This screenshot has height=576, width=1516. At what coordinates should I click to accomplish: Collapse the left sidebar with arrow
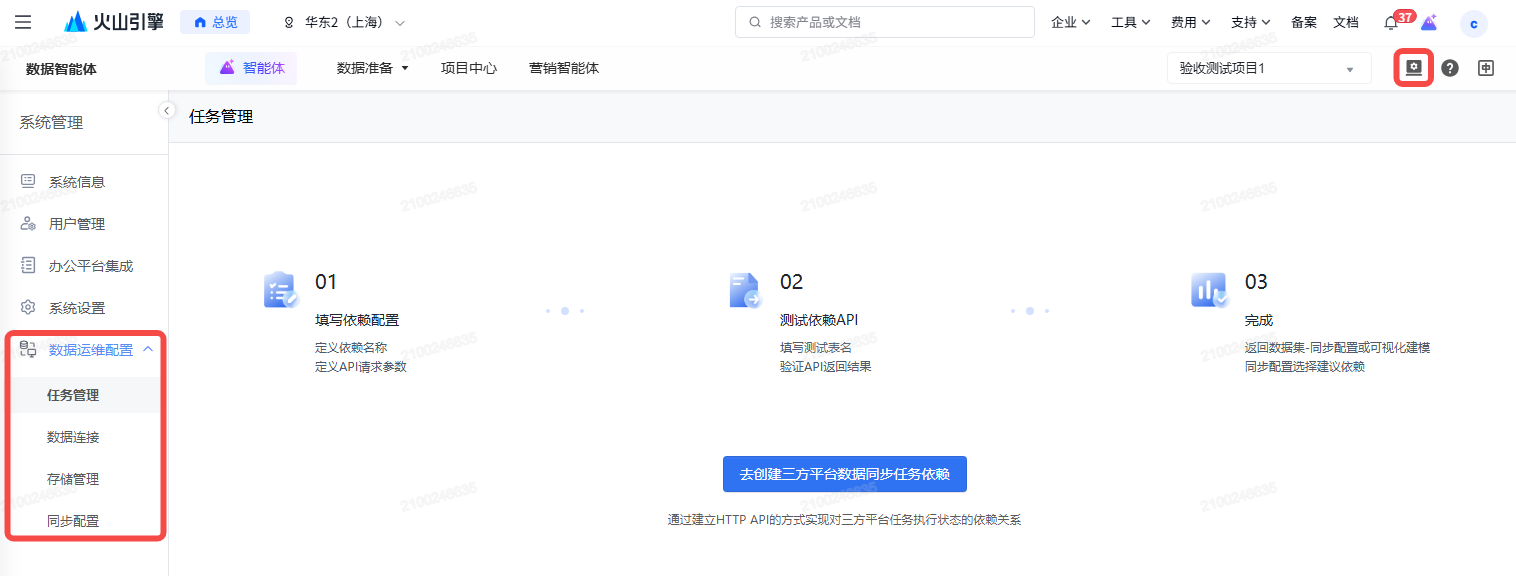click(167, 111)
